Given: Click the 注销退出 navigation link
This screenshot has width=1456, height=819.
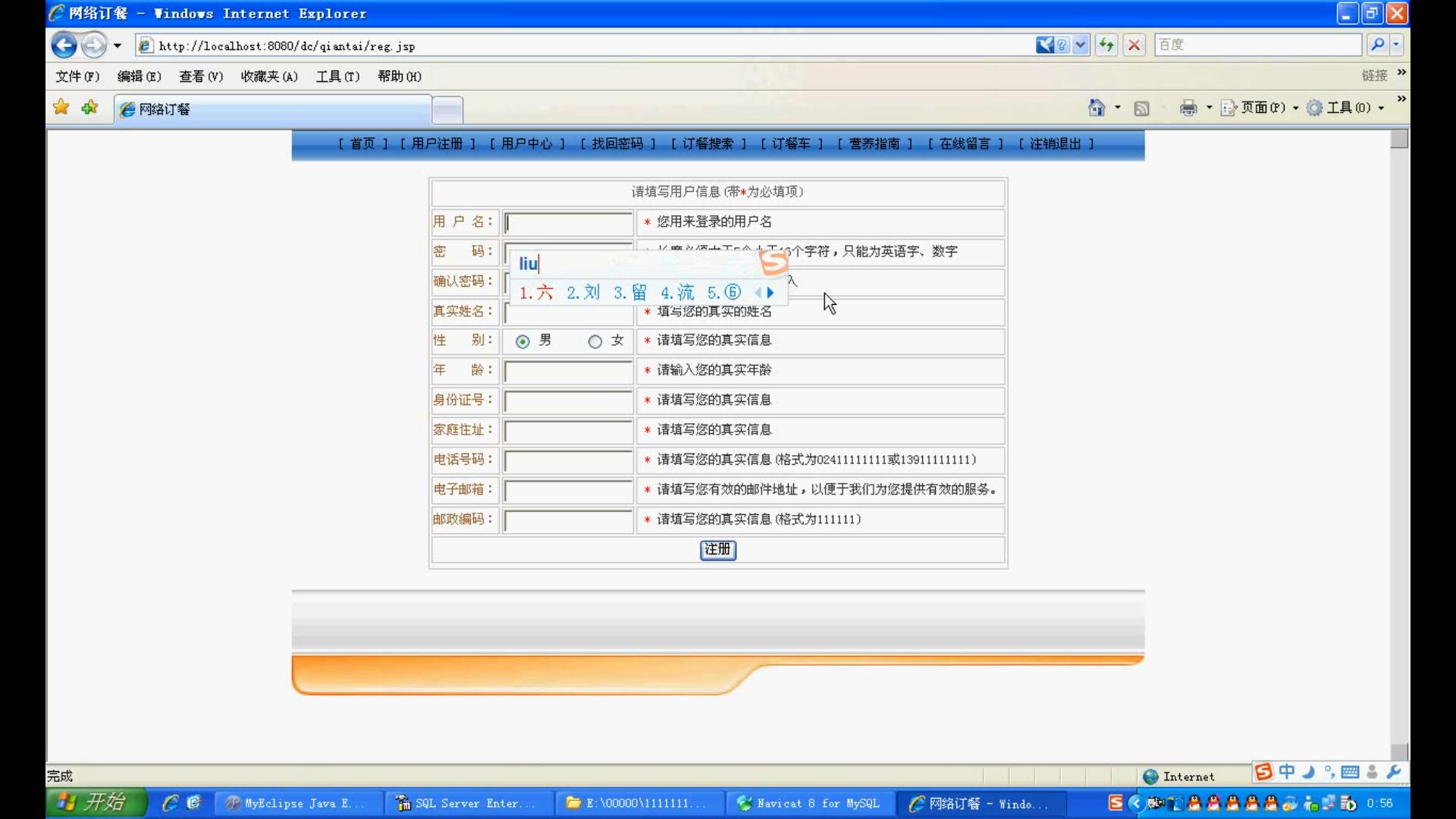Looking at the screenshot, I should (1056, 144).
